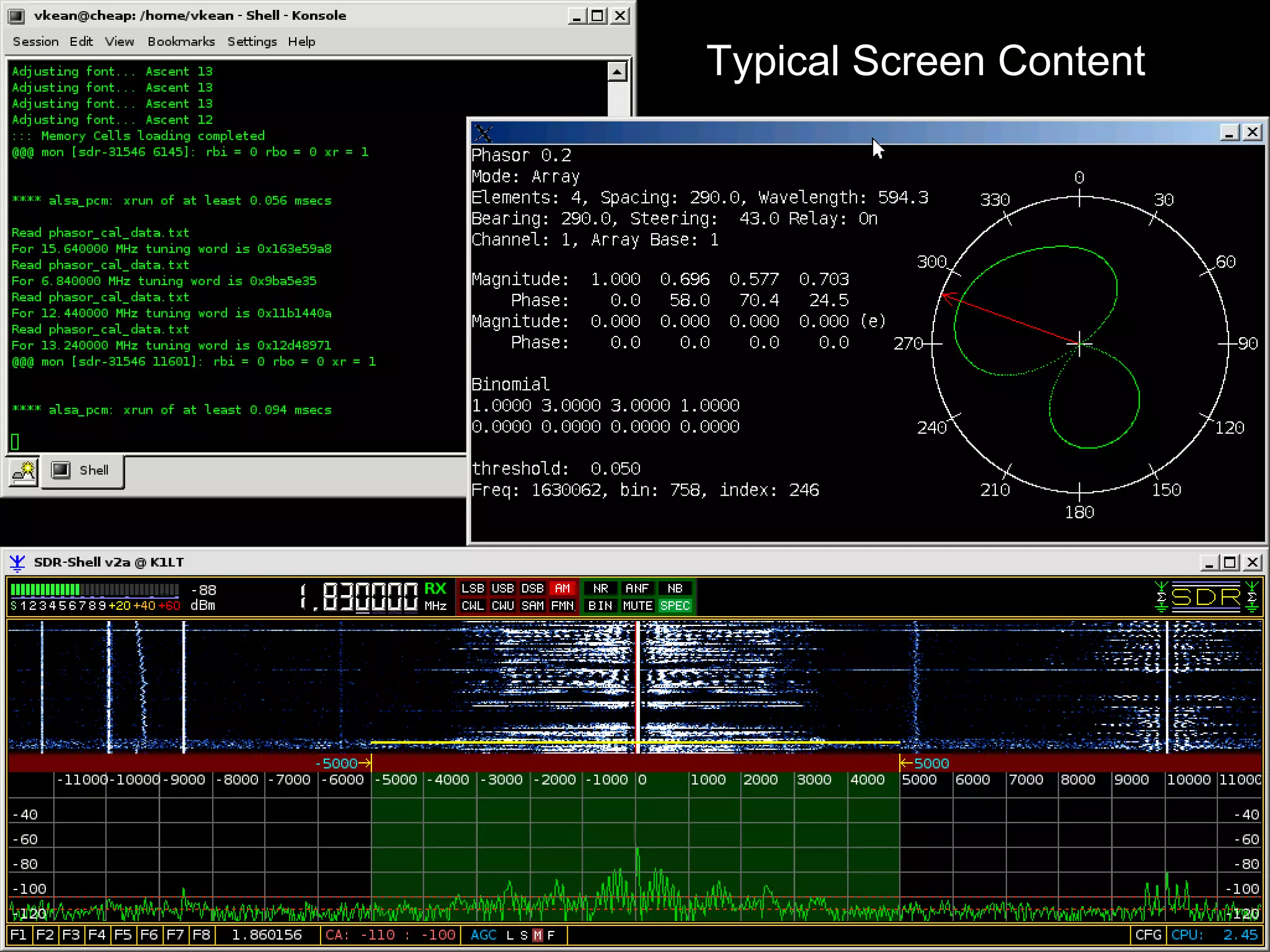Click the SDR-Shell antenna title icon
1270x952 pixels.
17,562
